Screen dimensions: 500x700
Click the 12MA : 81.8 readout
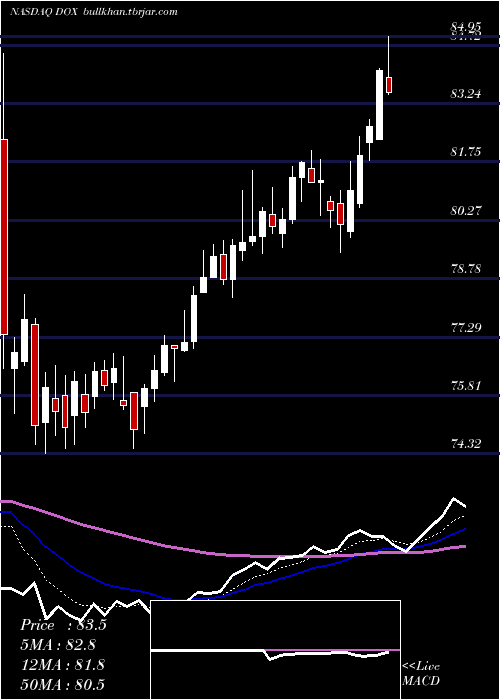coord(62,664)
